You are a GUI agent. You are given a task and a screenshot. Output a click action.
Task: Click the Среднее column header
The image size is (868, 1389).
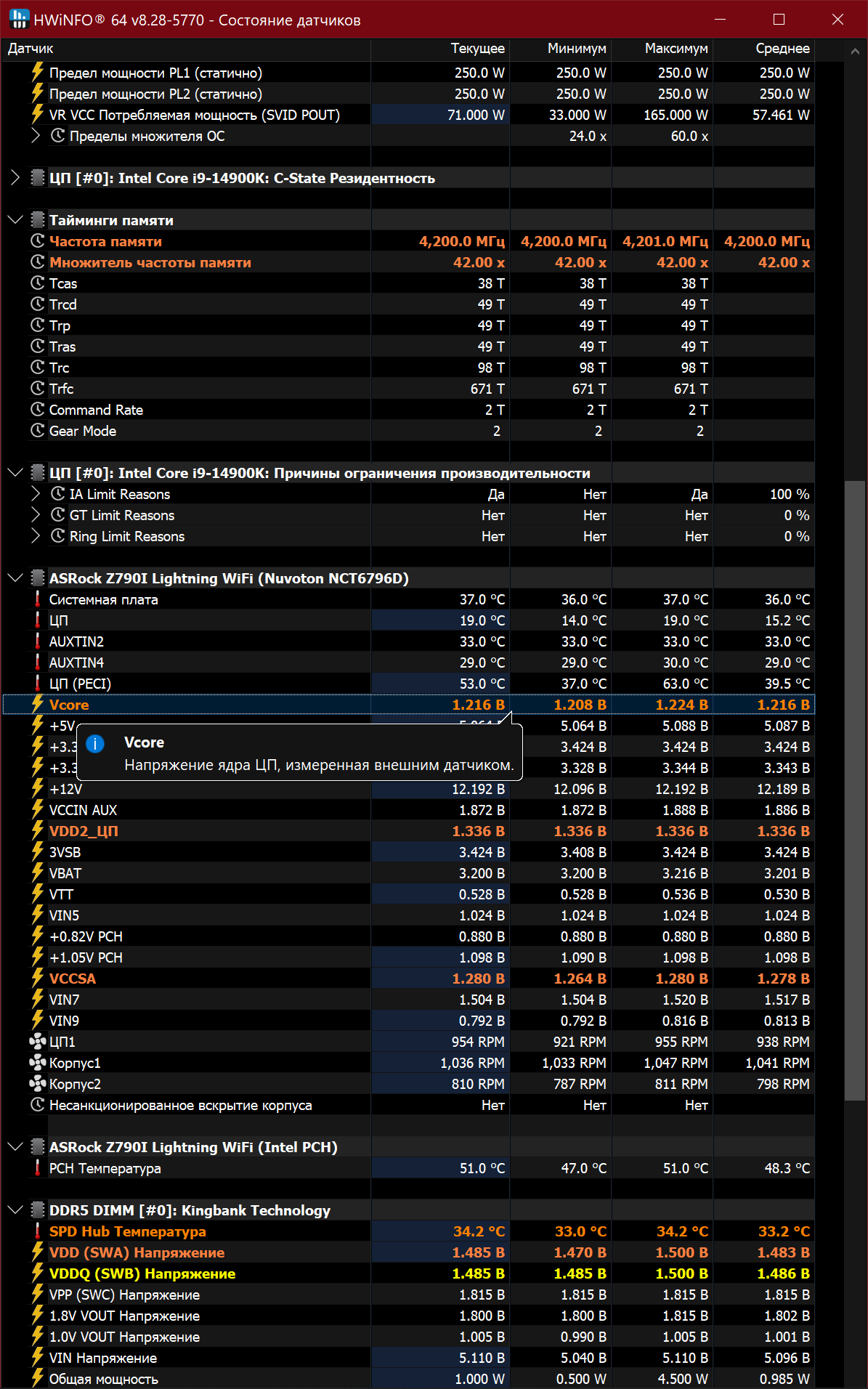[x=764, y=49]
